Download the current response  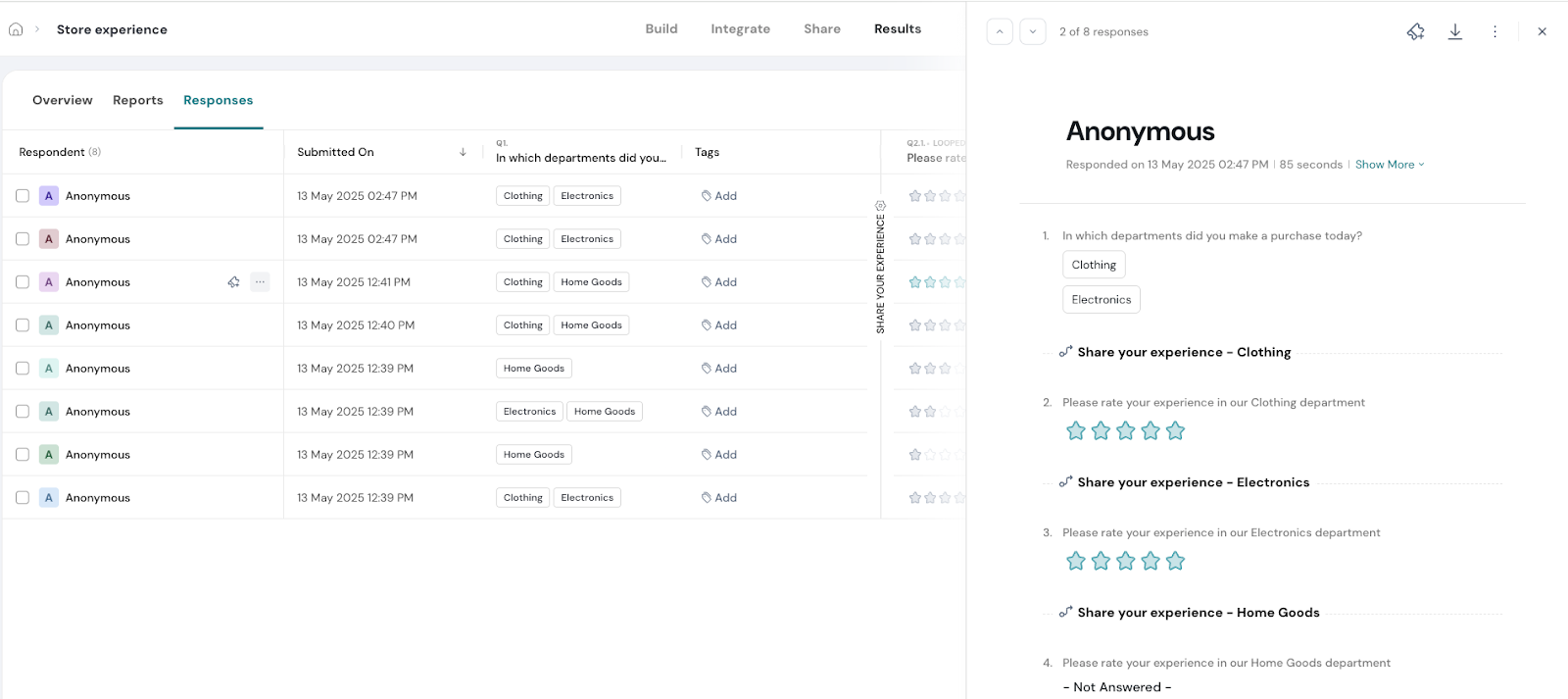pyautogui.click(x=1455, y=31)
